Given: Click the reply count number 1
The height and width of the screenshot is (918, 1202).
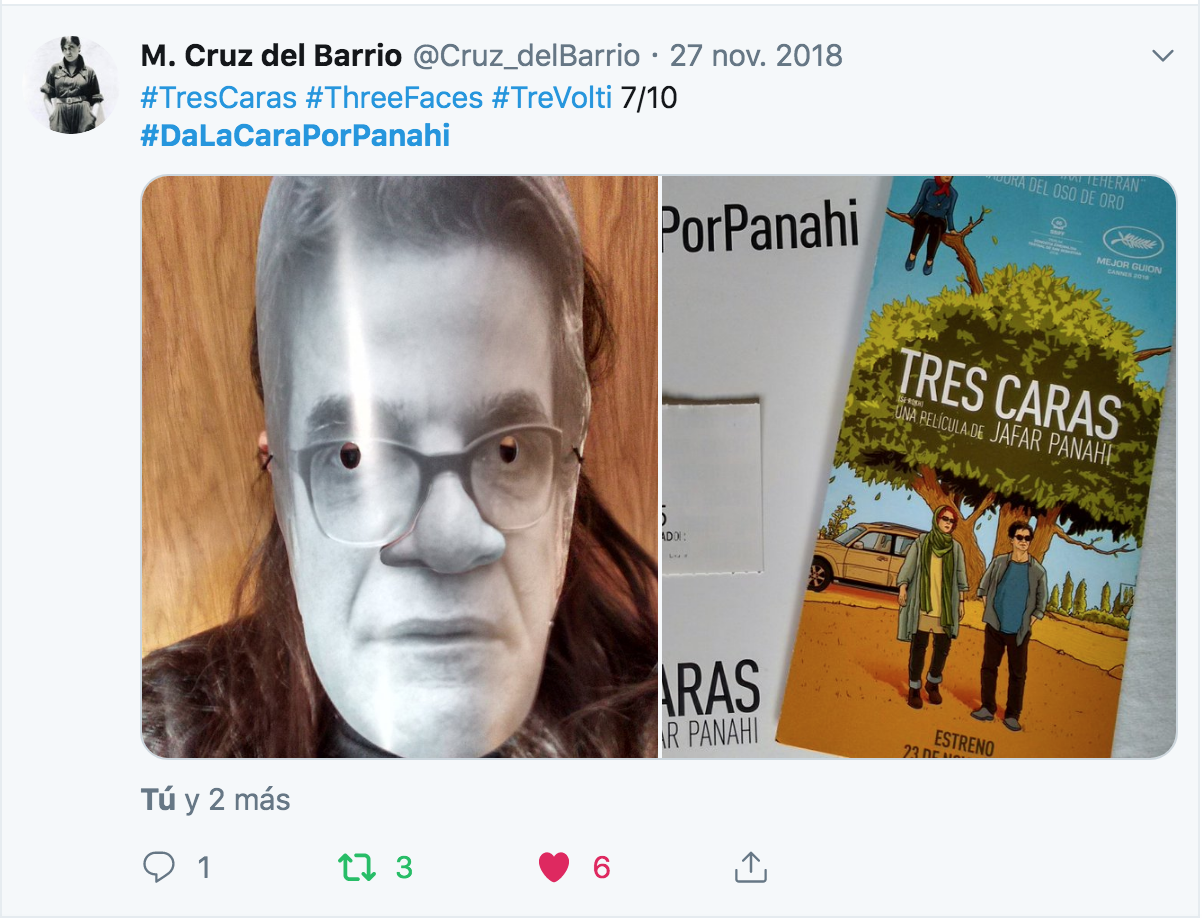Looking at the screenshot, I should tap(204, 867).
